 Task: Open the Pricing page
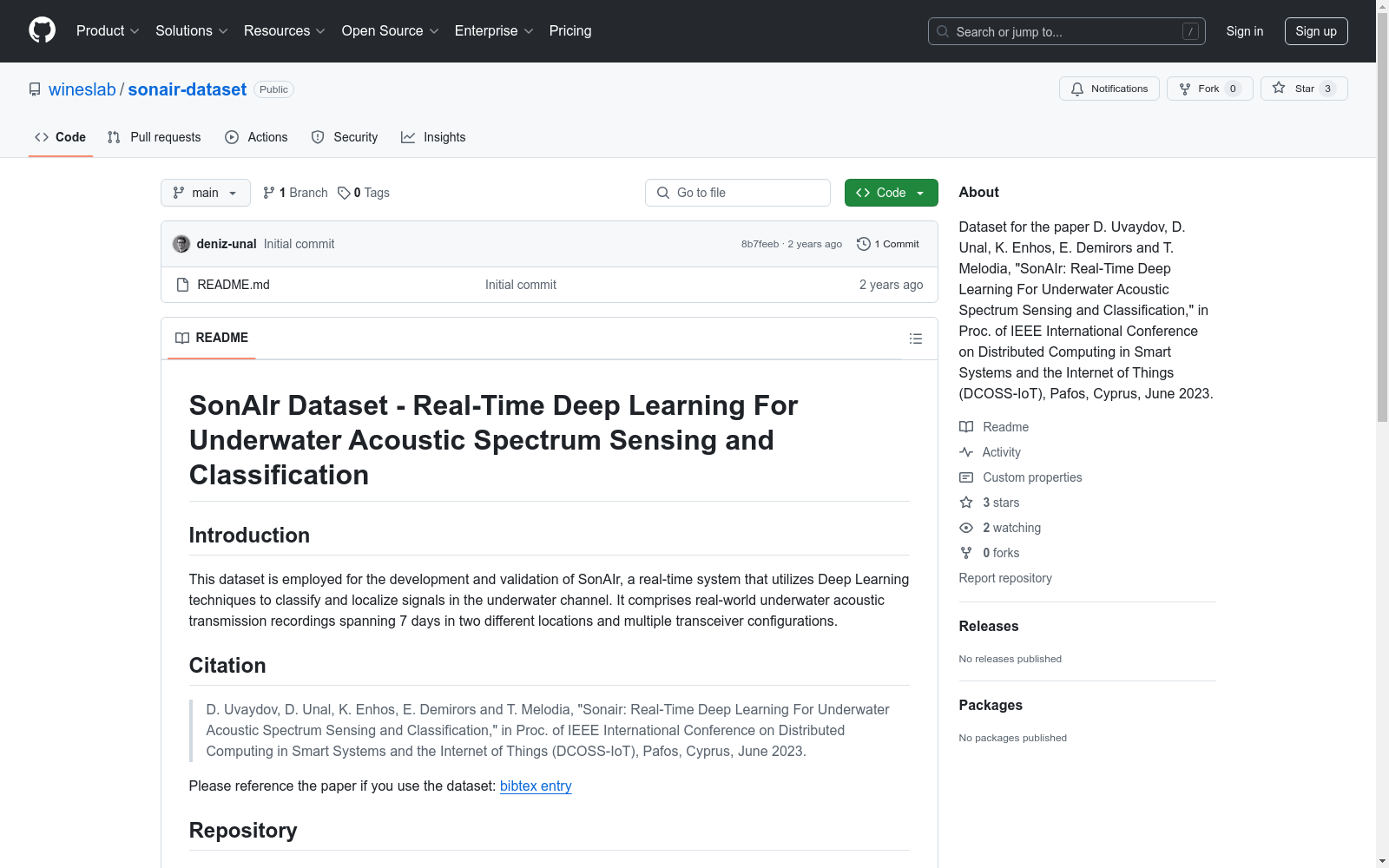(570, 31)
